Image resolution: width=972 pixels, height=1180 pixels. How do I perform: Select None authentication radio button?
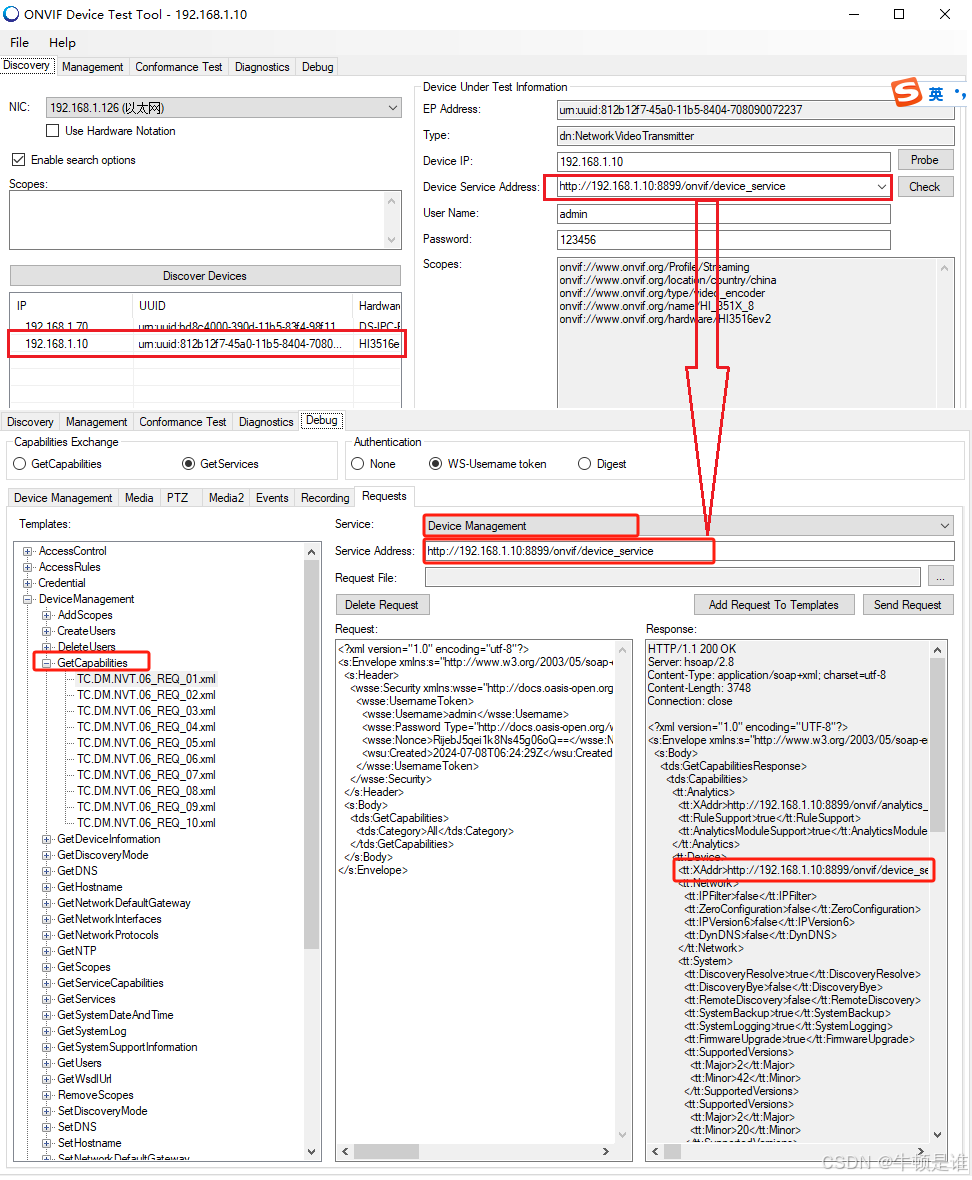point(358,464)
